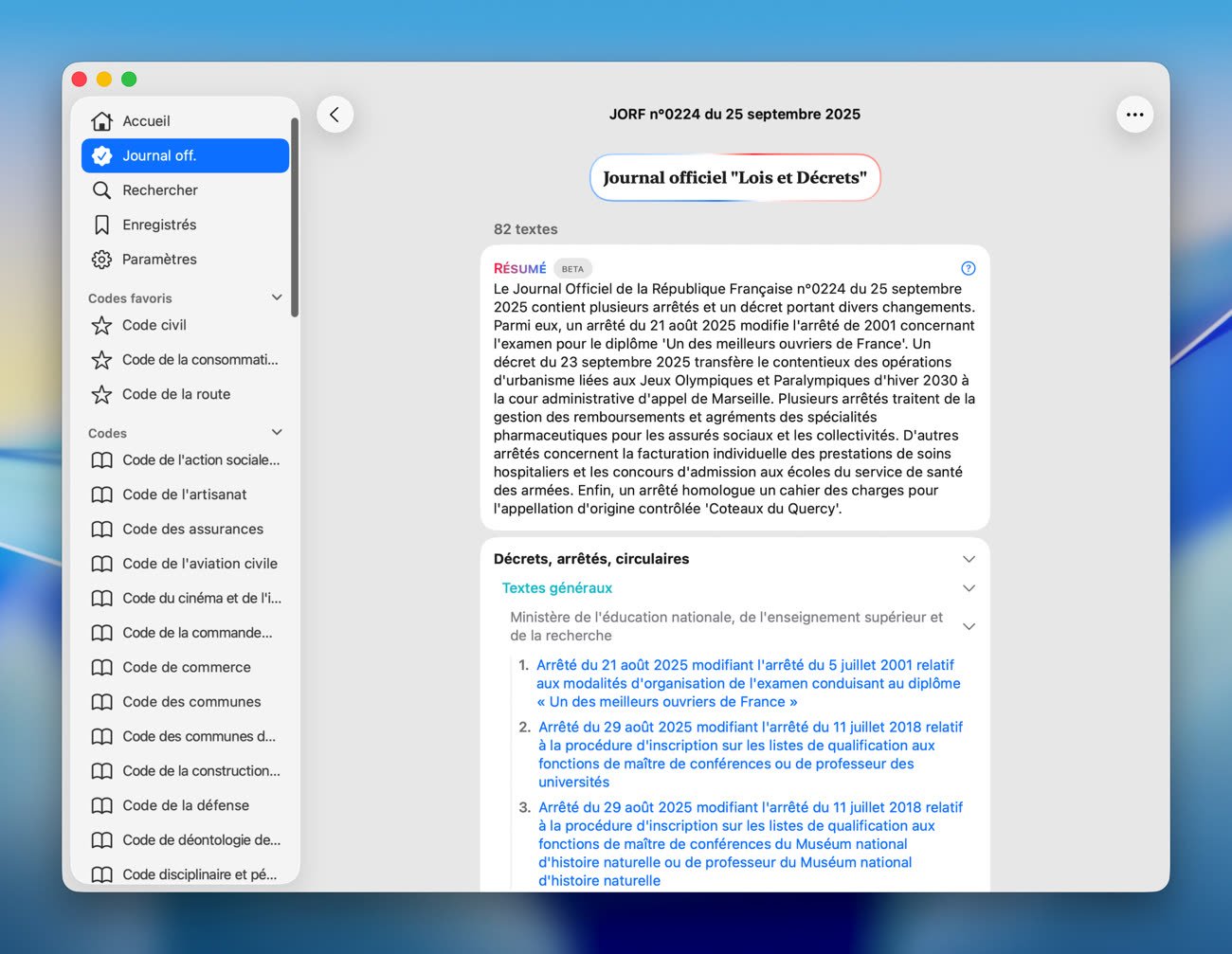
Task: Click the Journal off. badge icon
Action: point(101,155)
